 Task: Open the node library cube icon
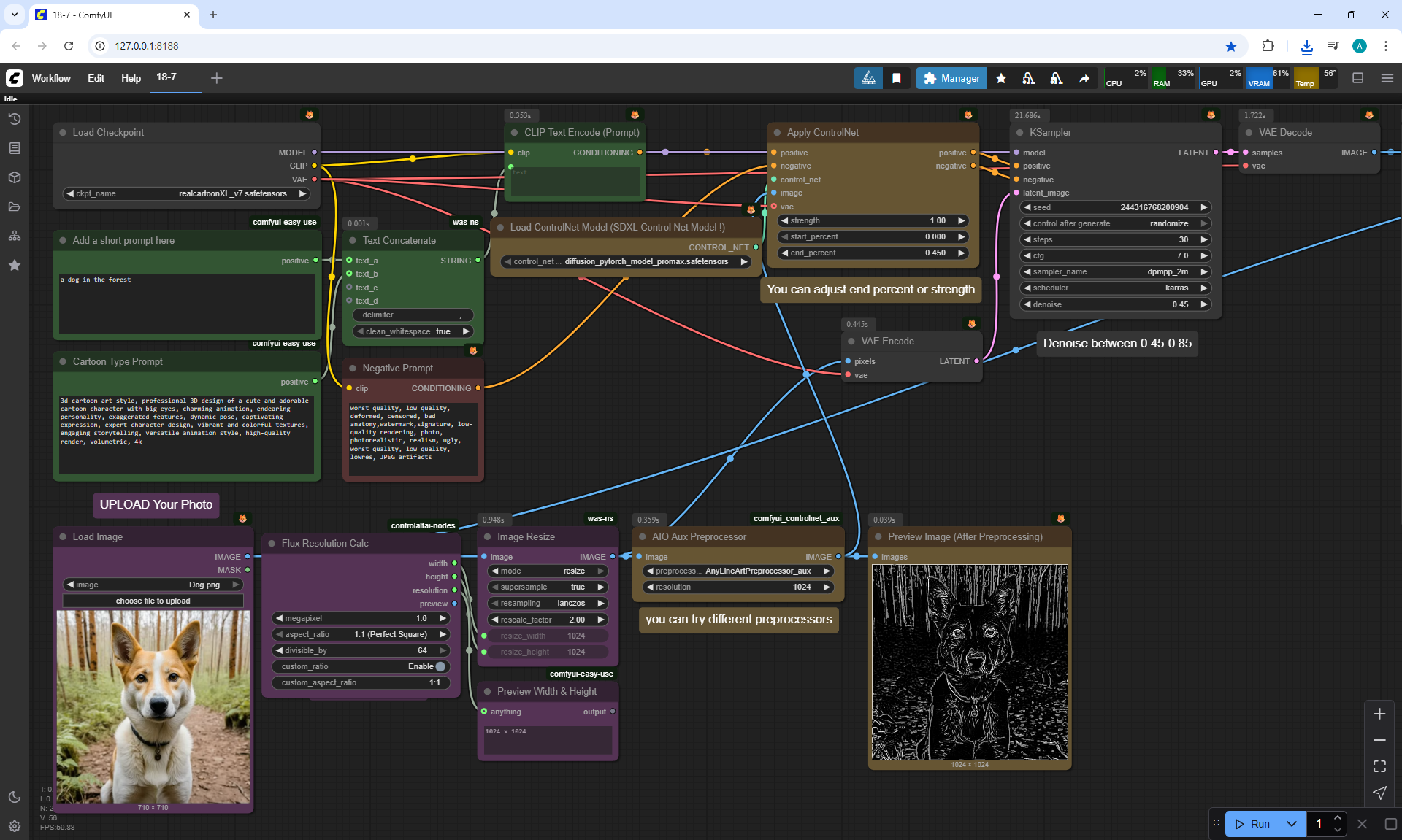[15, 177]
